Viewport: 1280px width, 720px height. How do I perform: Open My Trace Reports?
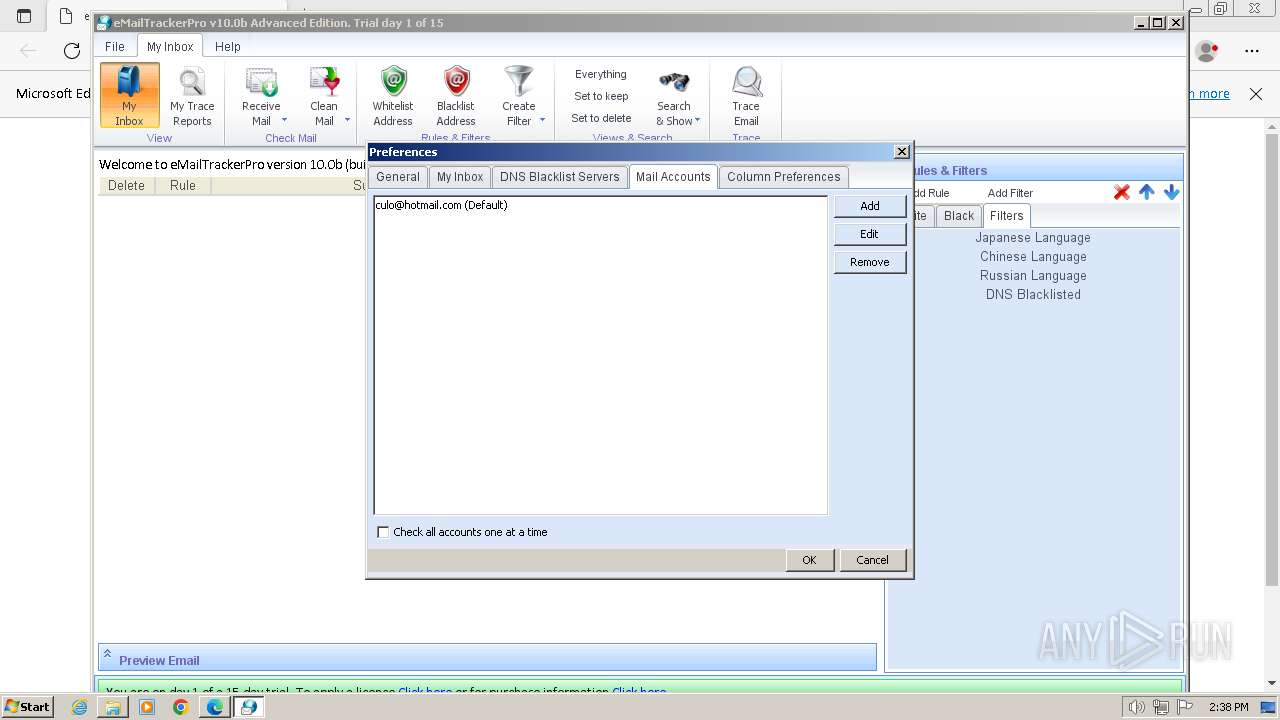click(x=192, y=95)
